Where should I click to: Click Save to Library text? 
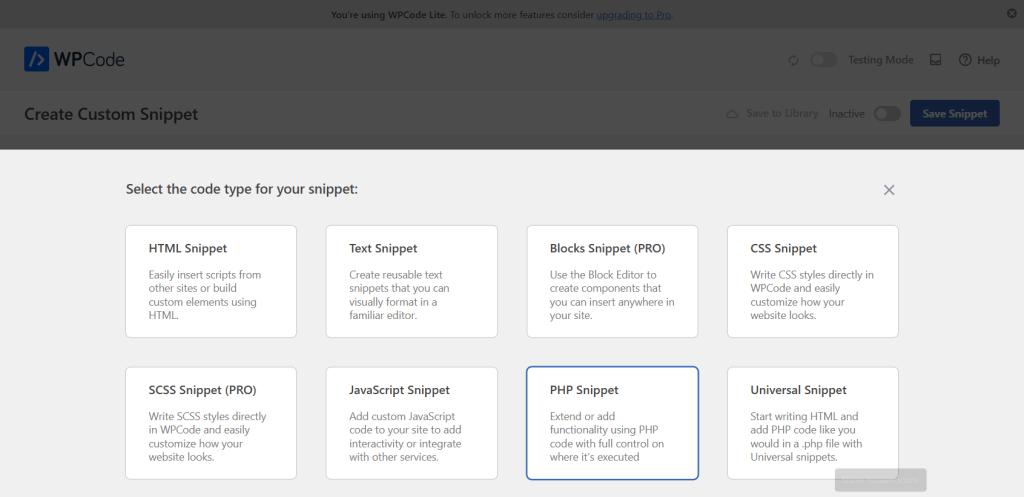pos(782,114)
